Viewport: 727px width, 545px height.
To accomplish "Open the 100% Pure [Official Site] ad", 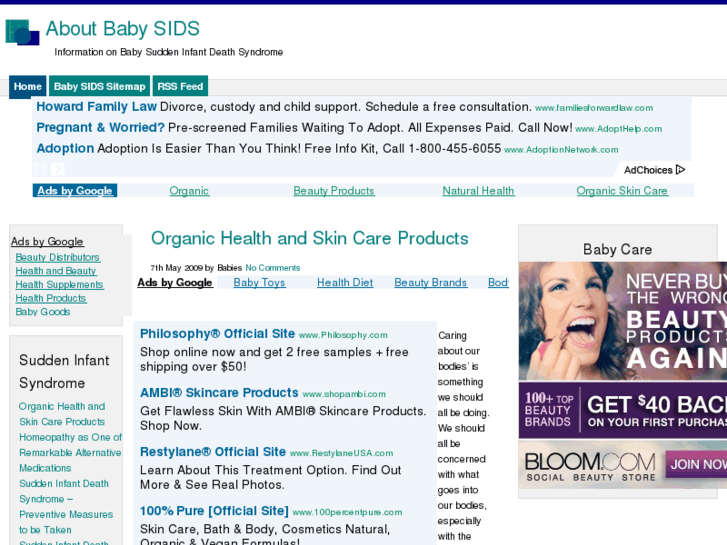I will pyautogui.click(x=214, y=511).
